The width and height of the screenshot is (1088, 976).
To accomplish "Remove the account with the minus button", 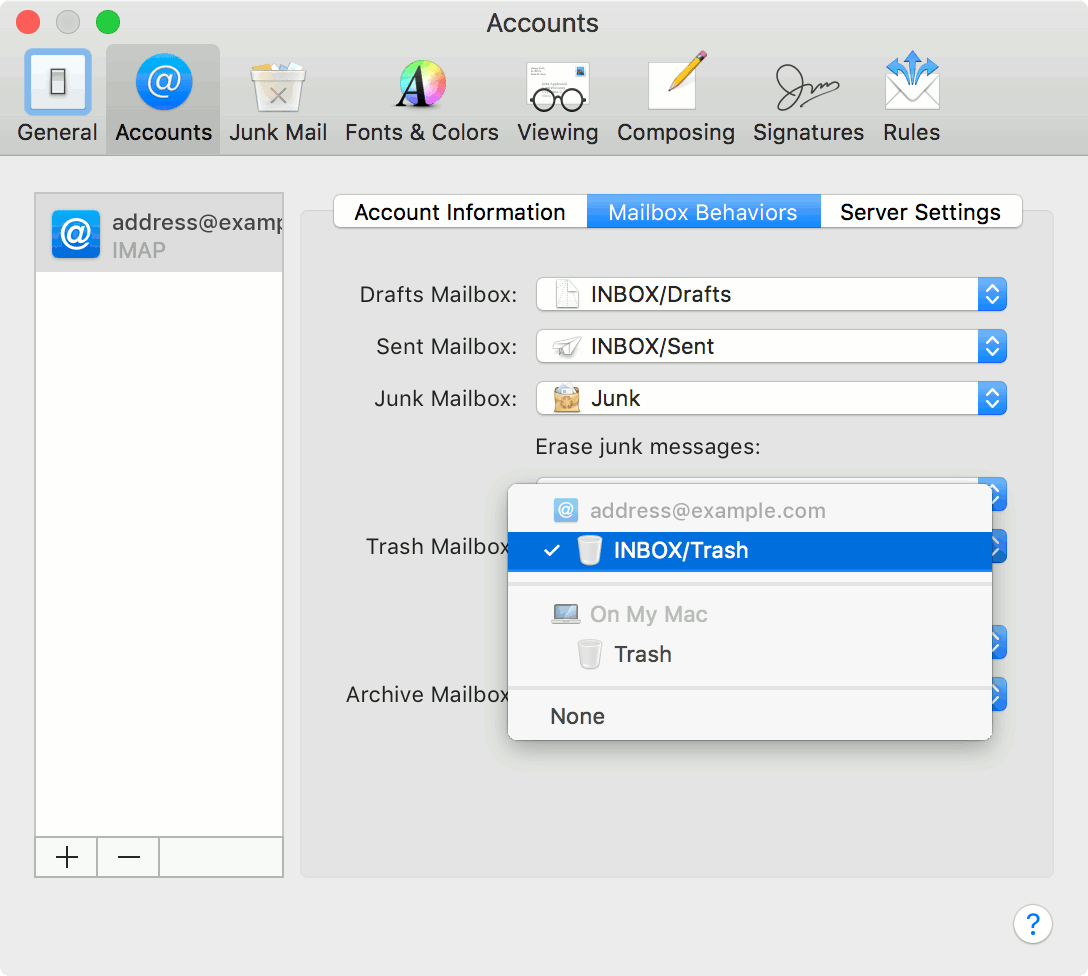I will [x=127, y=857].
